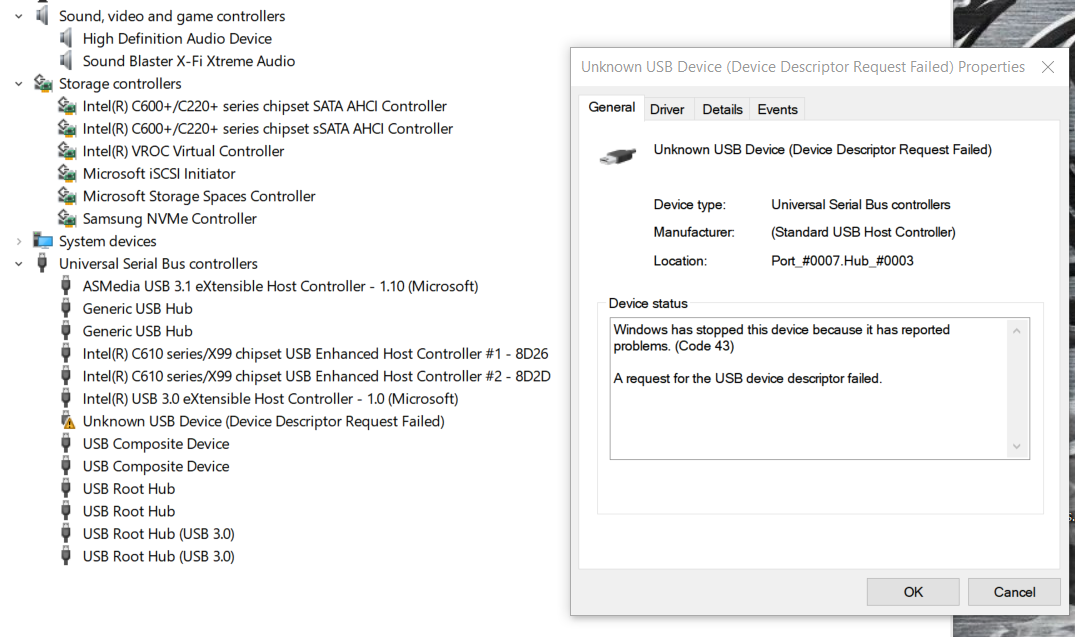Image resolution: width=1075 pixels, height=637 pixels.
Task: Collapse Sound, video and game controllers
Action: [x=19, y=16]
